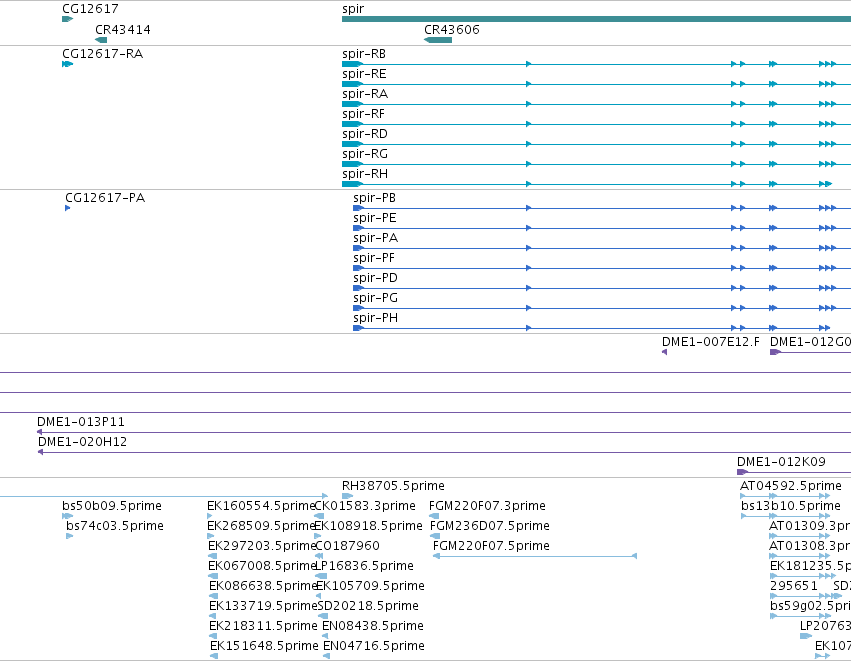Click the purple arrow beside DME1-007E12.F

point(664,352)
